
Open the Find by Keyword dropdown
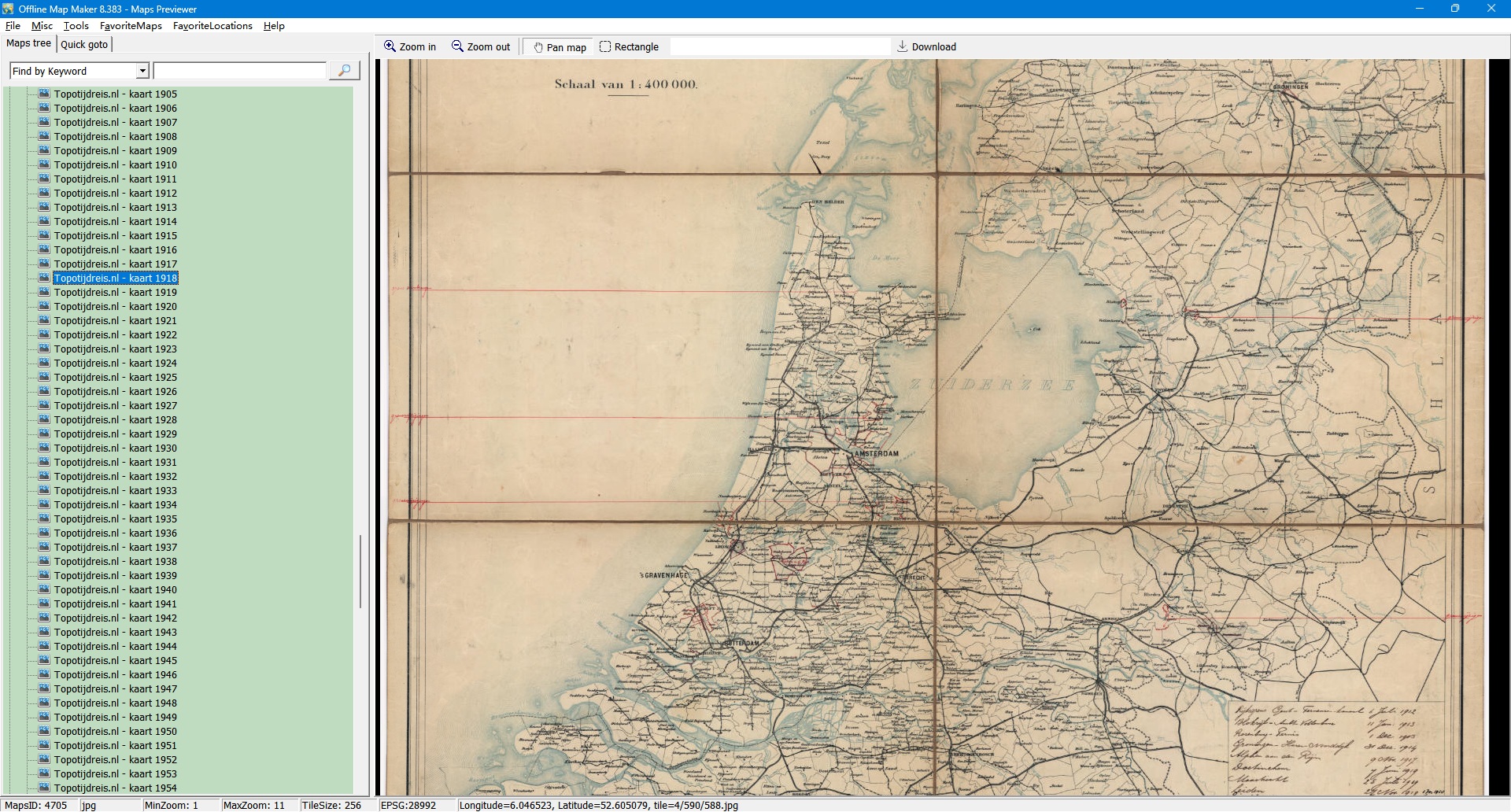pos(142,71)
